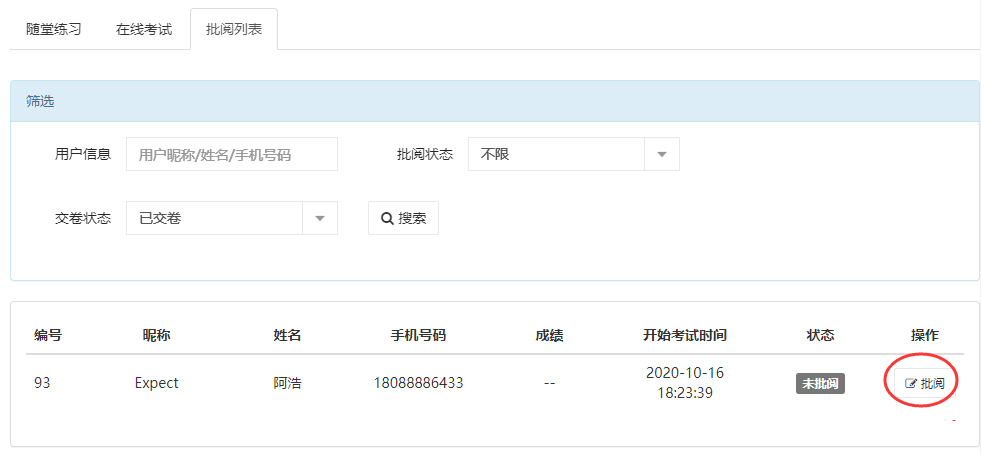981x455 pixels.
Task: Click the arrow of the 交卷状态 dropdown
Action: coord(320,218)
